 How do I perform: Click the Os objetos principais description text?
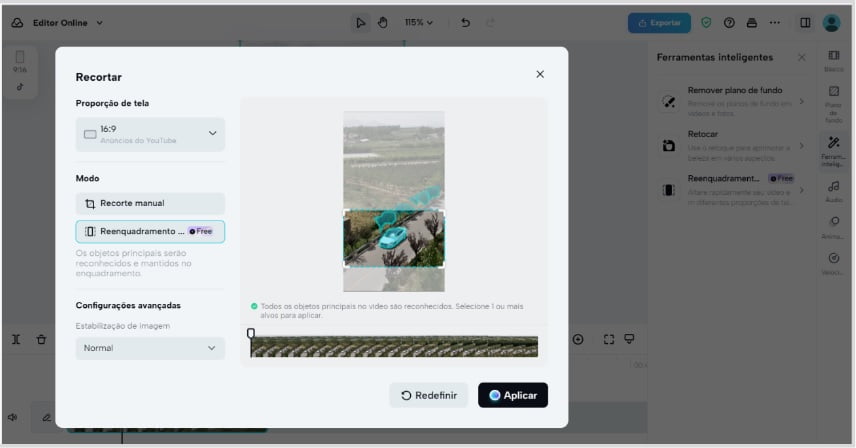[134, 263]
